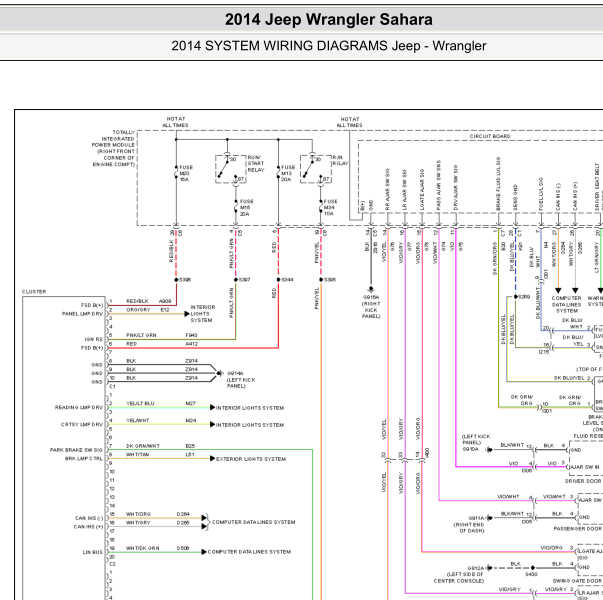Click the 'PASSENGER DOOR' component label
This screenshot has height=600, width=603.
click(578, 529)
